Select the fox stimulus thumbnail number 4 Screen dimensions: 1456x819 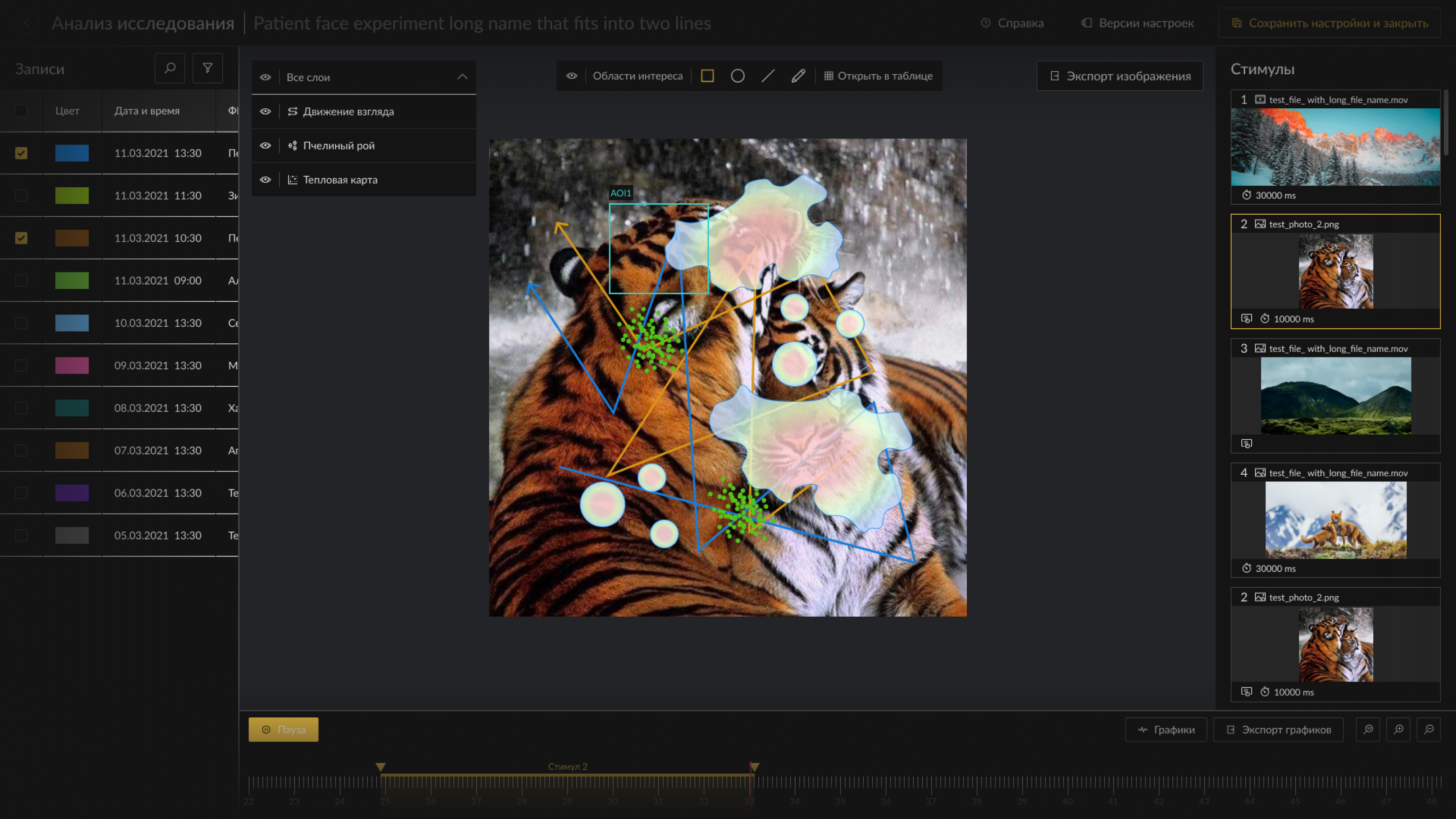pyautogui.click(x=1335, y=520)
